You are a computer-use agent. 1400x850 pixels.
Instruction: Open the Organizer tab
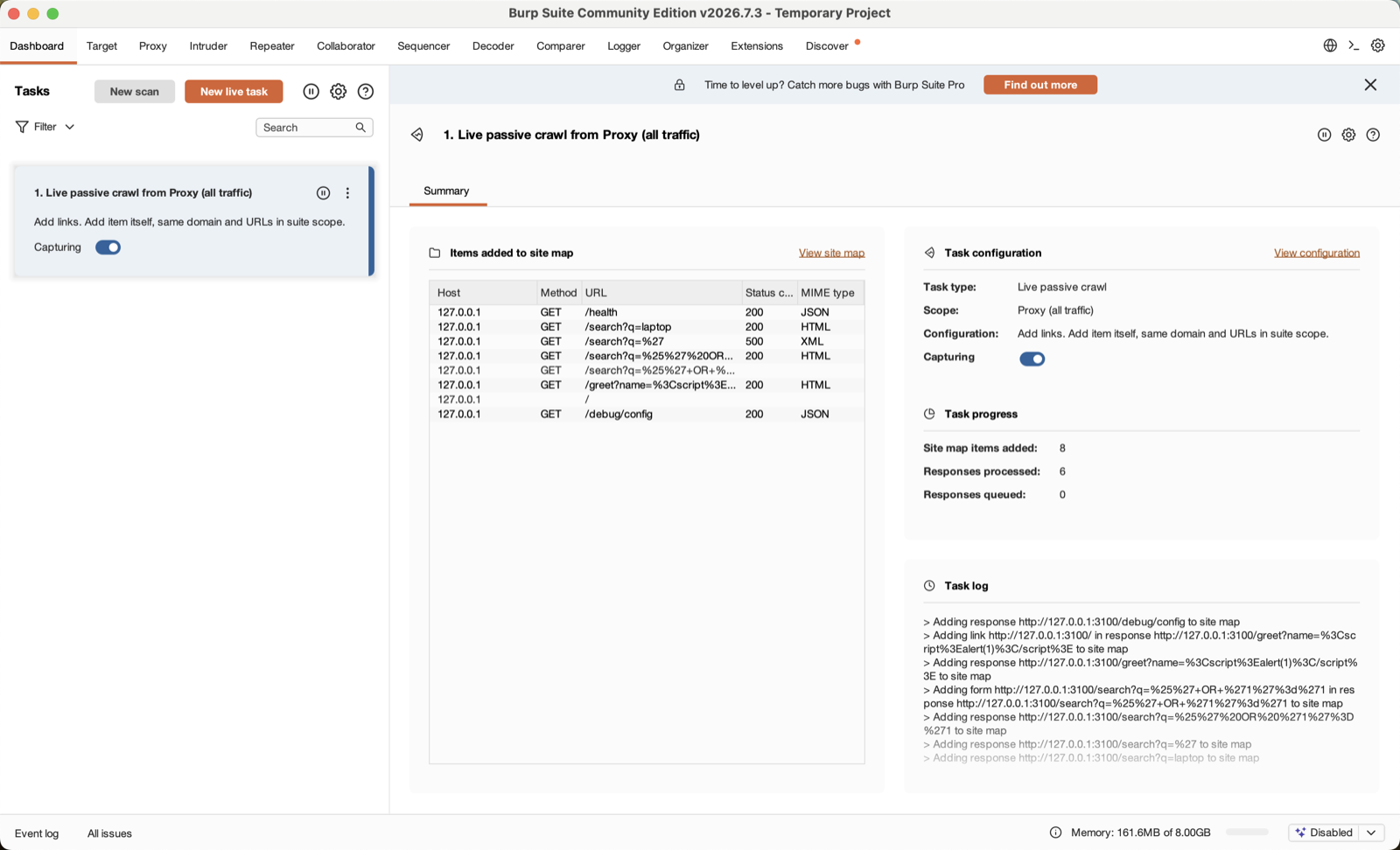(685, 45)
